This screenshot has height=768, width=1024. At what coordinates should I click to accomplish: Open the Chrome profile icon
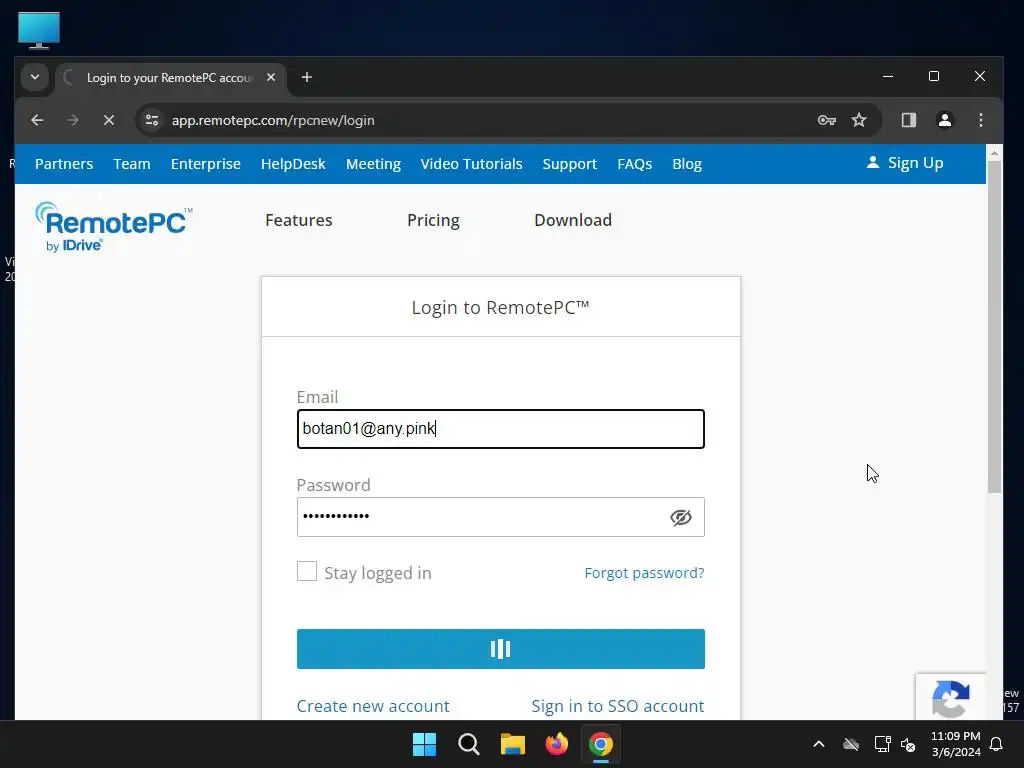[944, 120]
